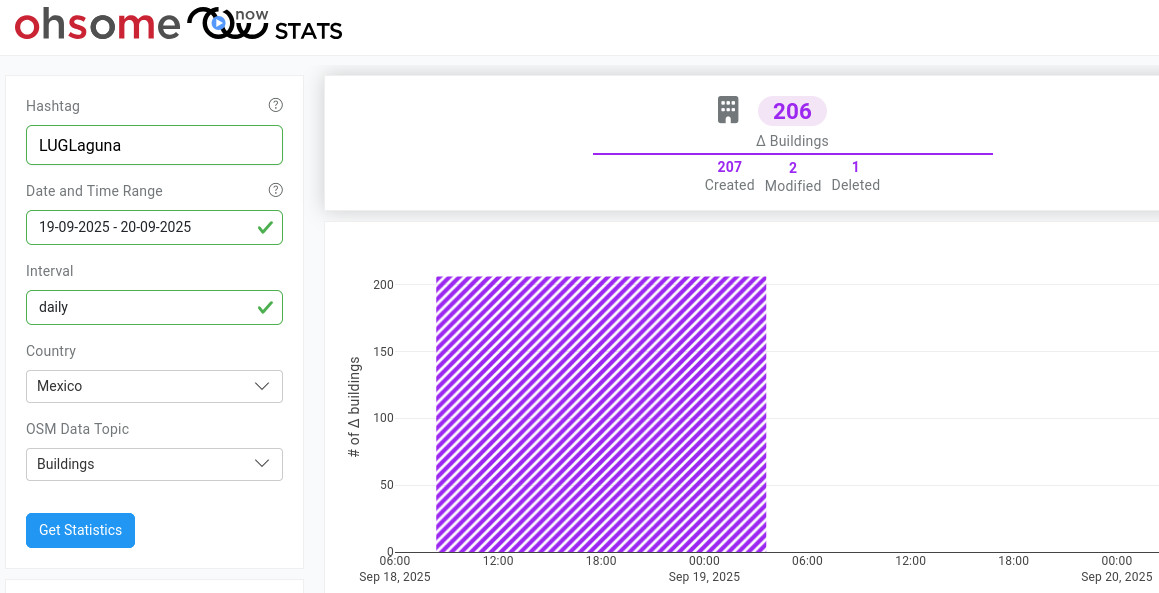Click the Date and Time Range help icon
This screenshot has height=593, width=1159.
276,190
